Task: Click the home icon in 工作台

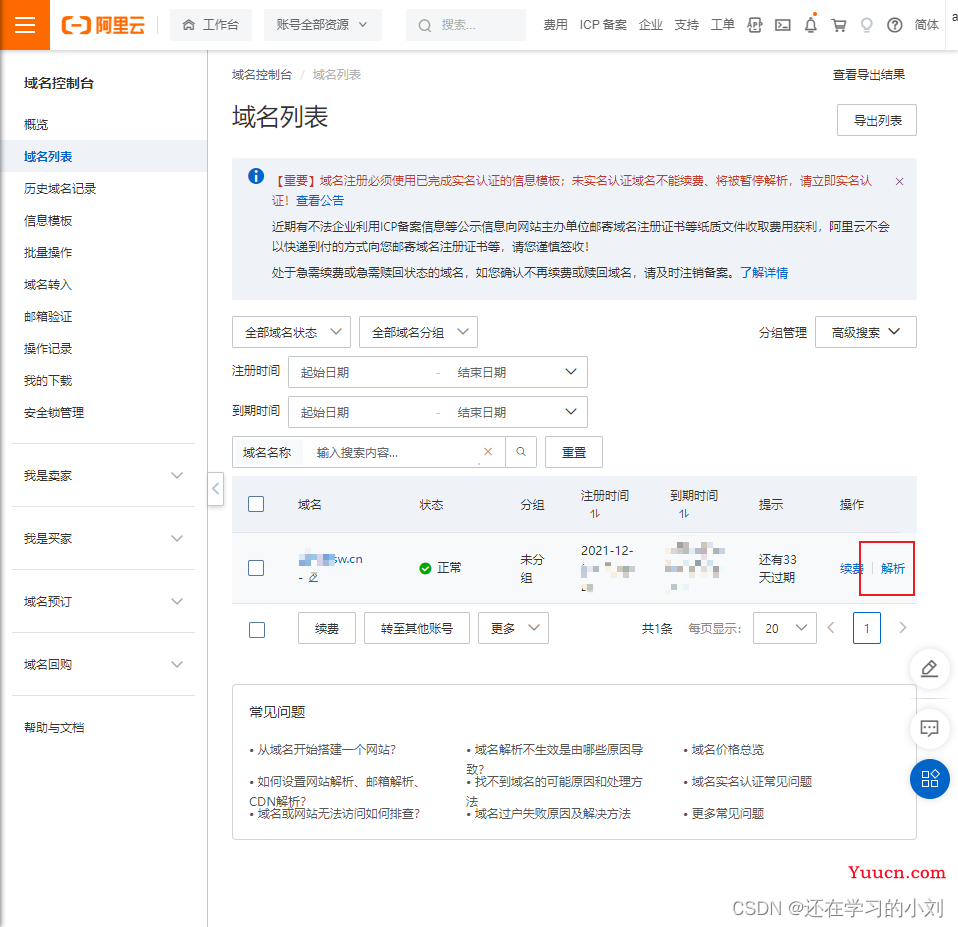Action: [189, 25]
